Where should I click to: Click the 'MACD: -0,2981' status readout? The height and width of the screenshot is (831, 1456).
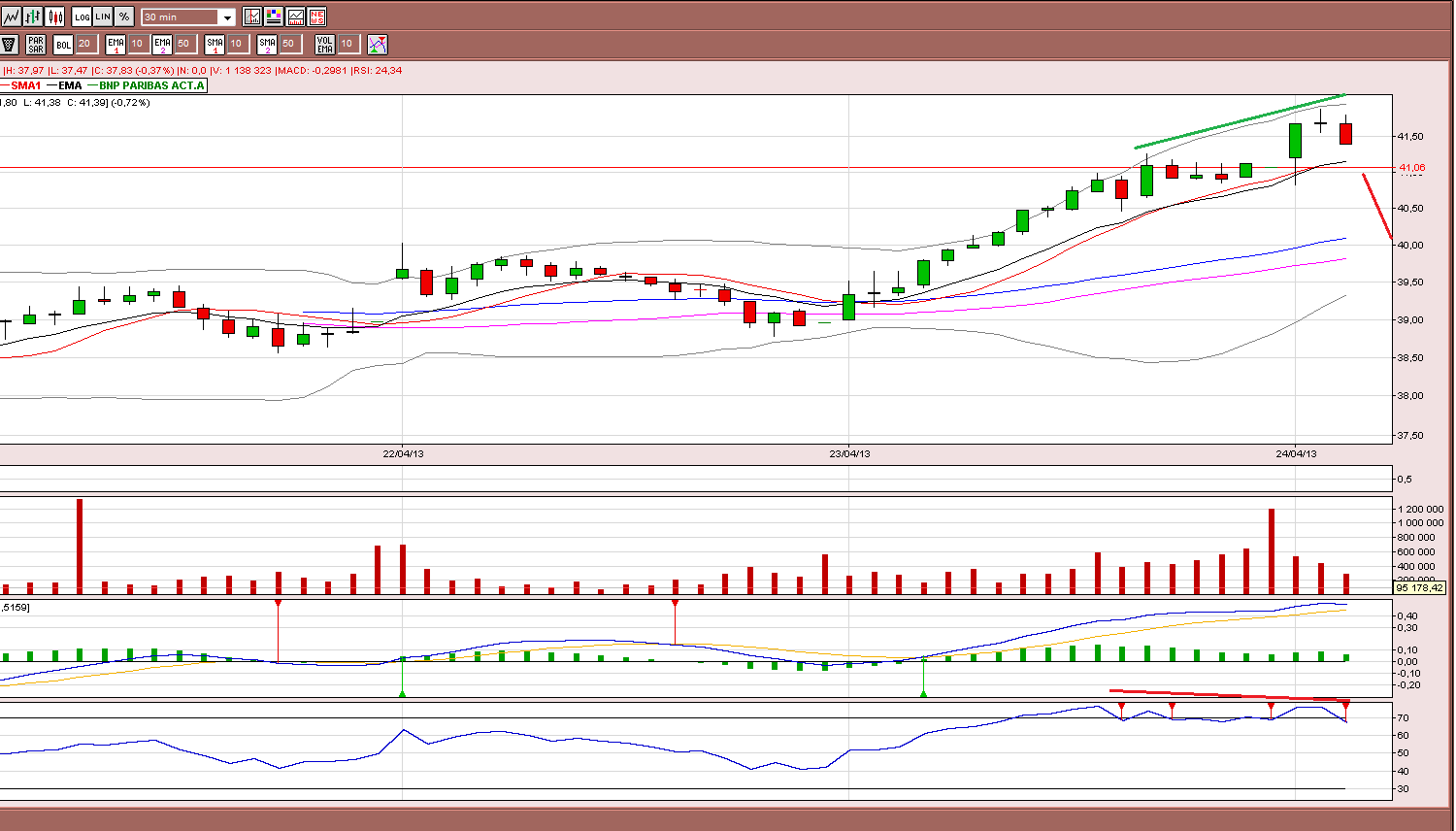point(313,71)
